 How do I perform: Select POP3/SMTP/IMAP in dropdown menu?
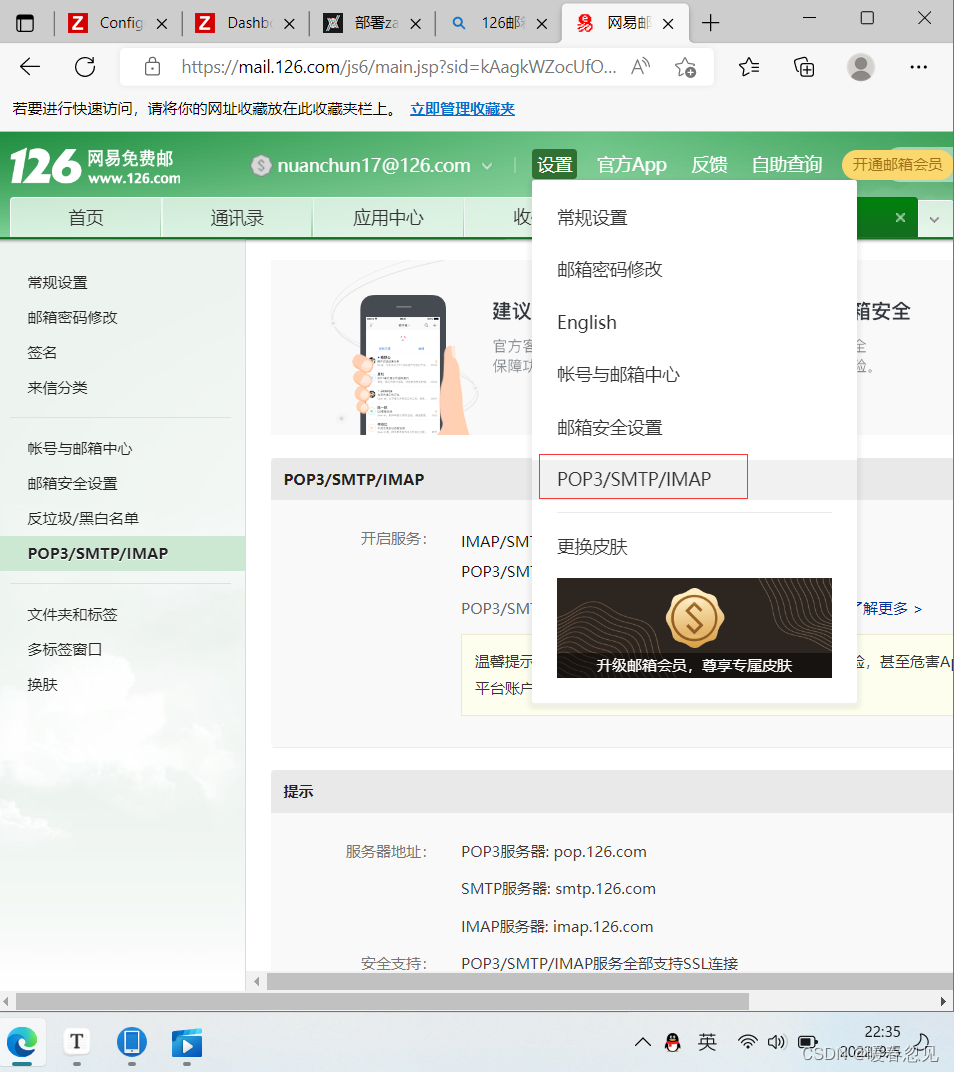(x=634, y=479)
